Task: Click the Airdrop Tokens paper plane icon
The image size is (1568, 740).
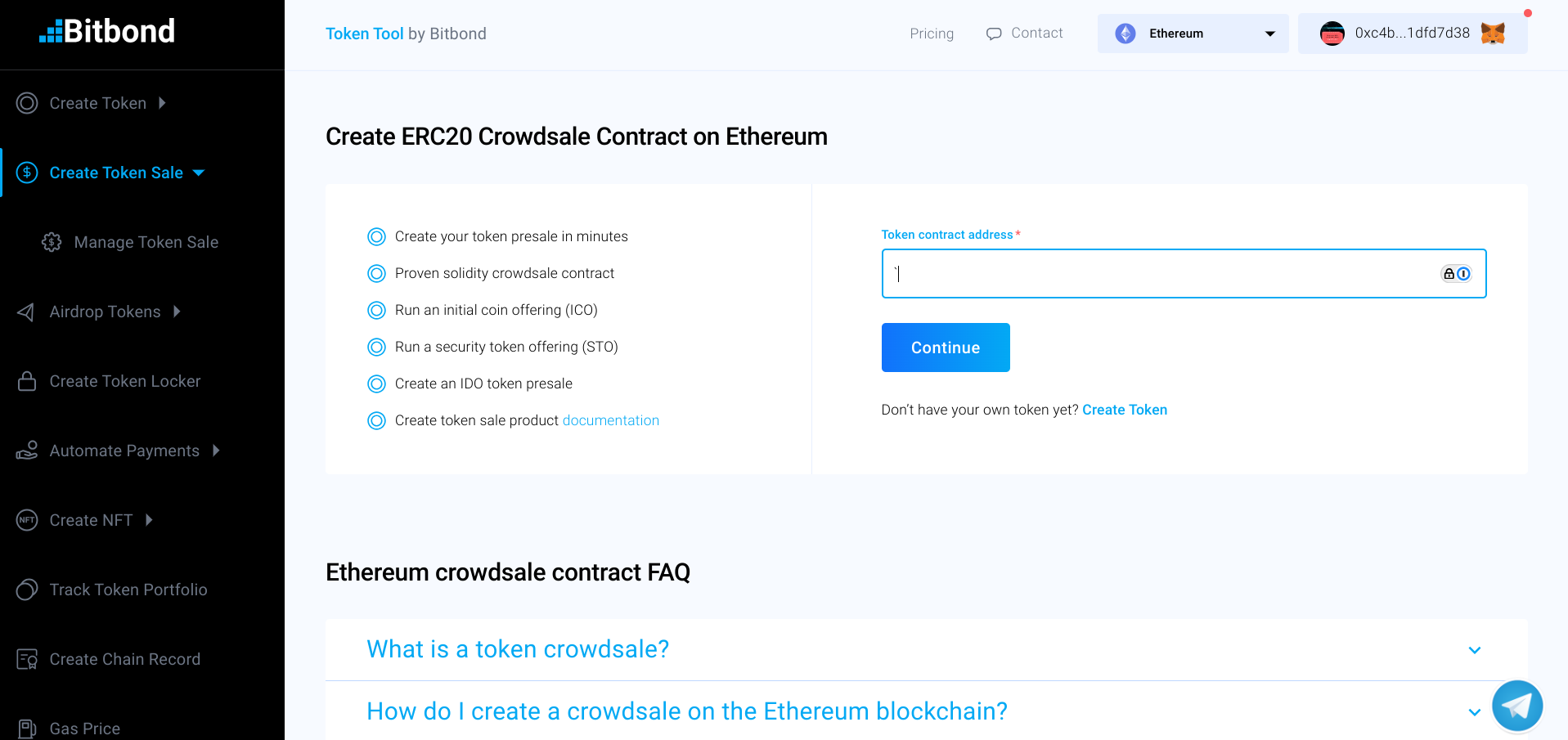Action: click(26, 312)
